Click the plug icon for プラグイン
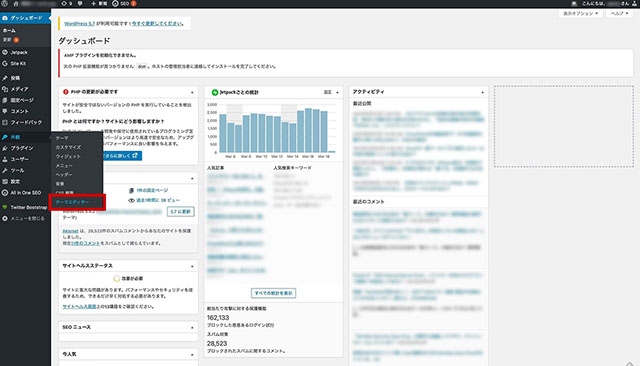This screenshot has width=640, height=366. pos(5,148)
